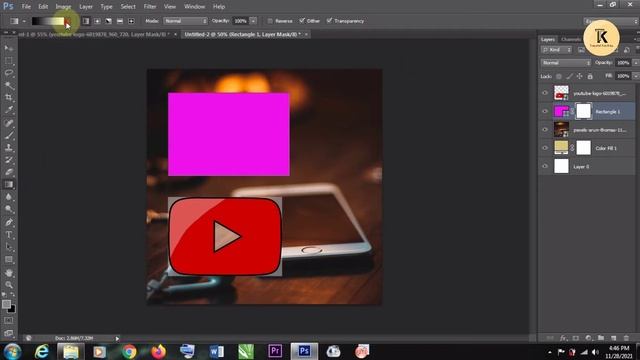The height and width of the screenshot is (360, 640).
Task: Select the Magic Wand tool
Action: point(9,85)
